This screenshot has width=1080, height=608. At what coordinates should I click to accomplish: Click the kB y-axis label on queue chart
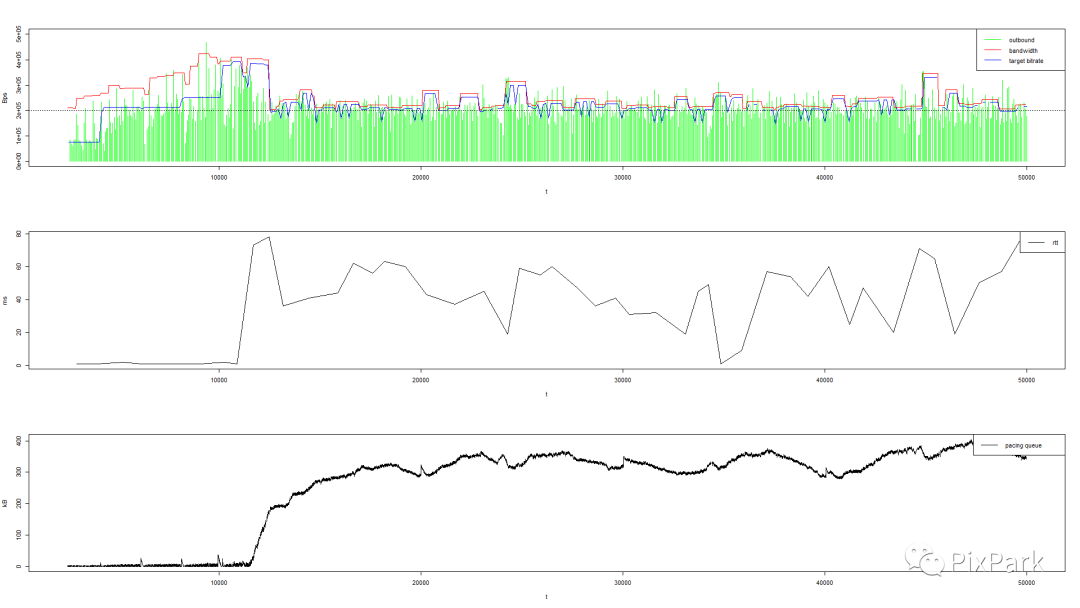point(5,502)
